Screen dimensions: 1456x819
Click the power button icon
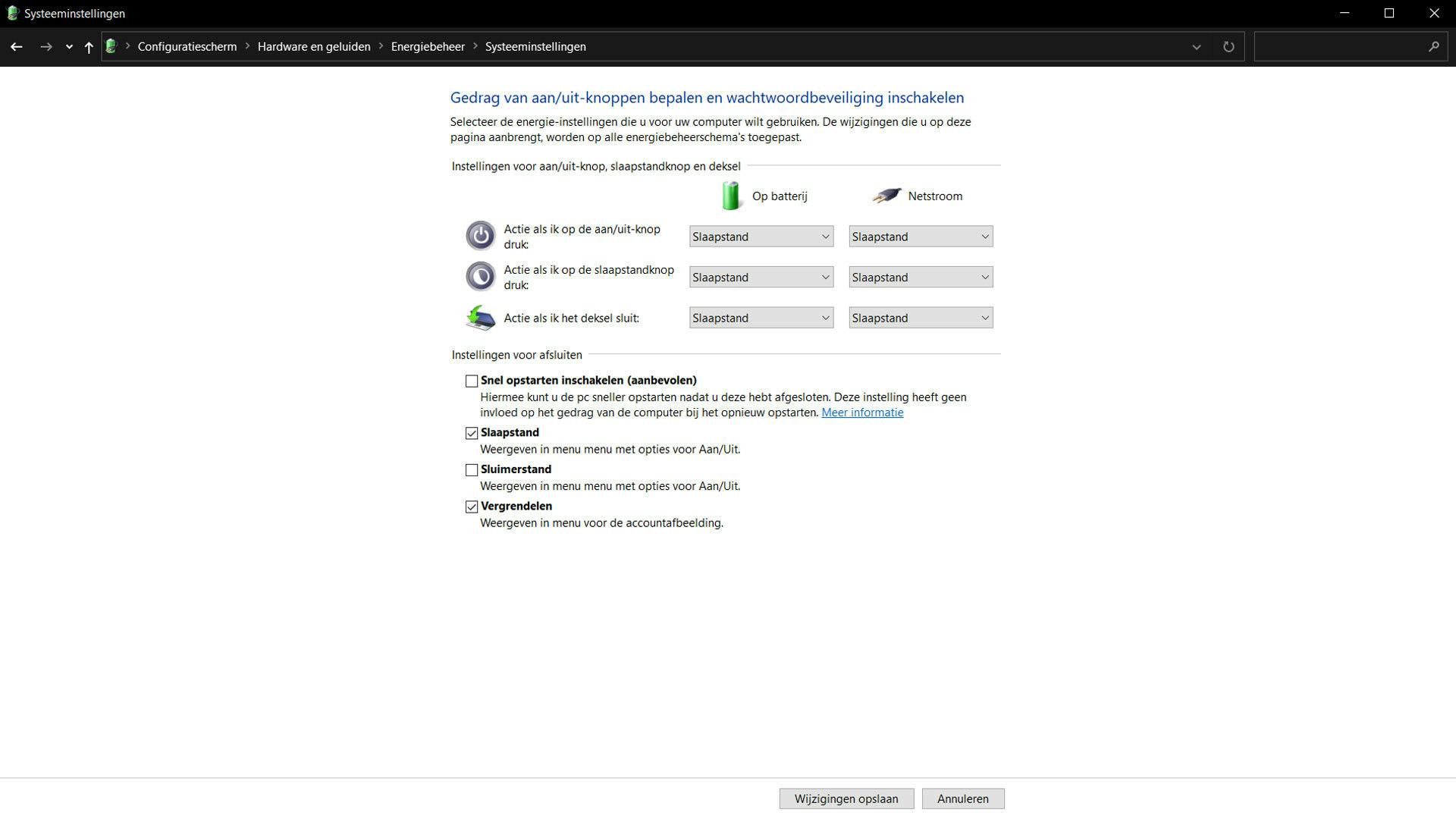pyautogui.click(x=480, y=236)
